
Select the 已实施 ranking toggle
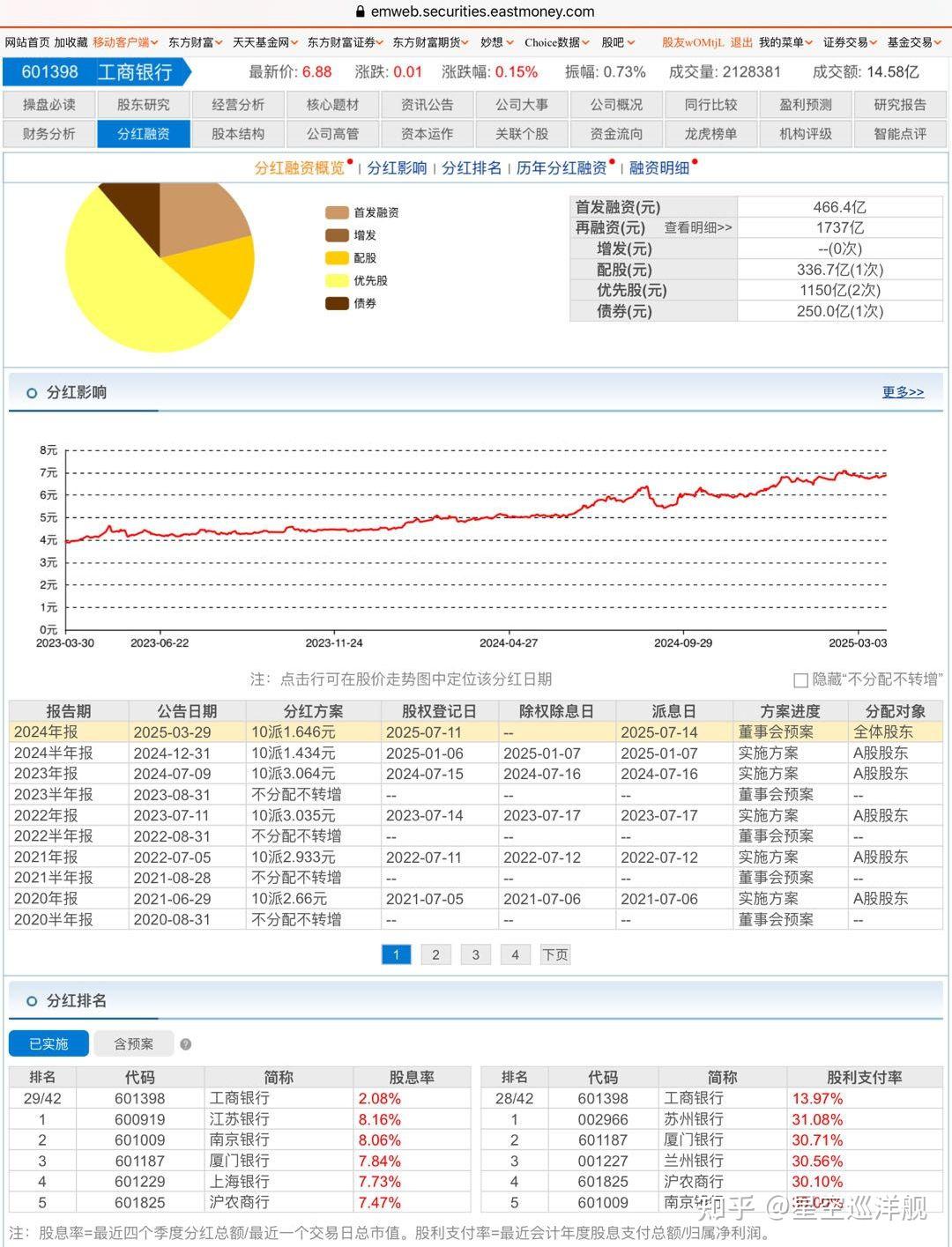tap(48, 1044)
